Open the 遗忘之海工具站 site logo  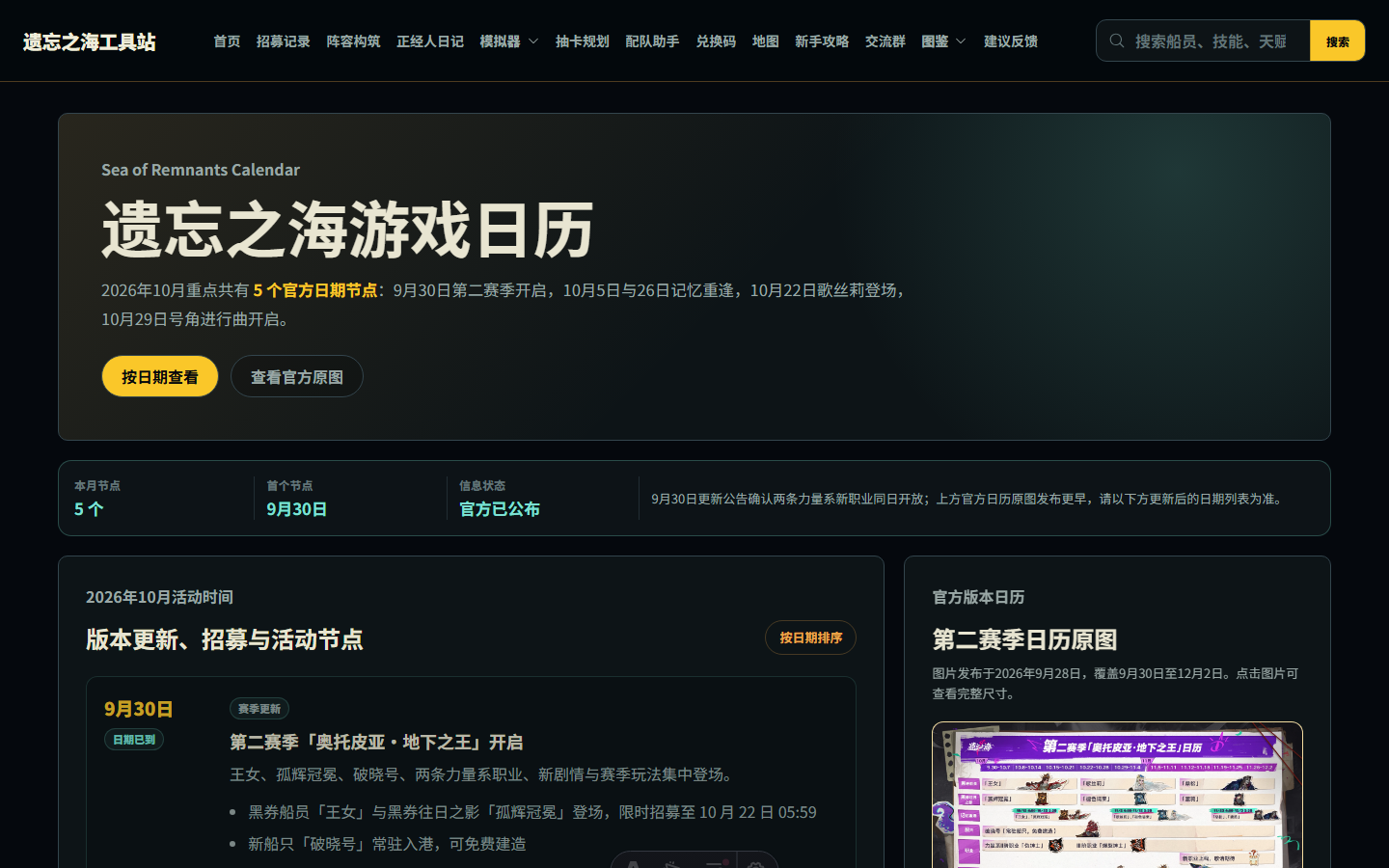pos(90,41)
